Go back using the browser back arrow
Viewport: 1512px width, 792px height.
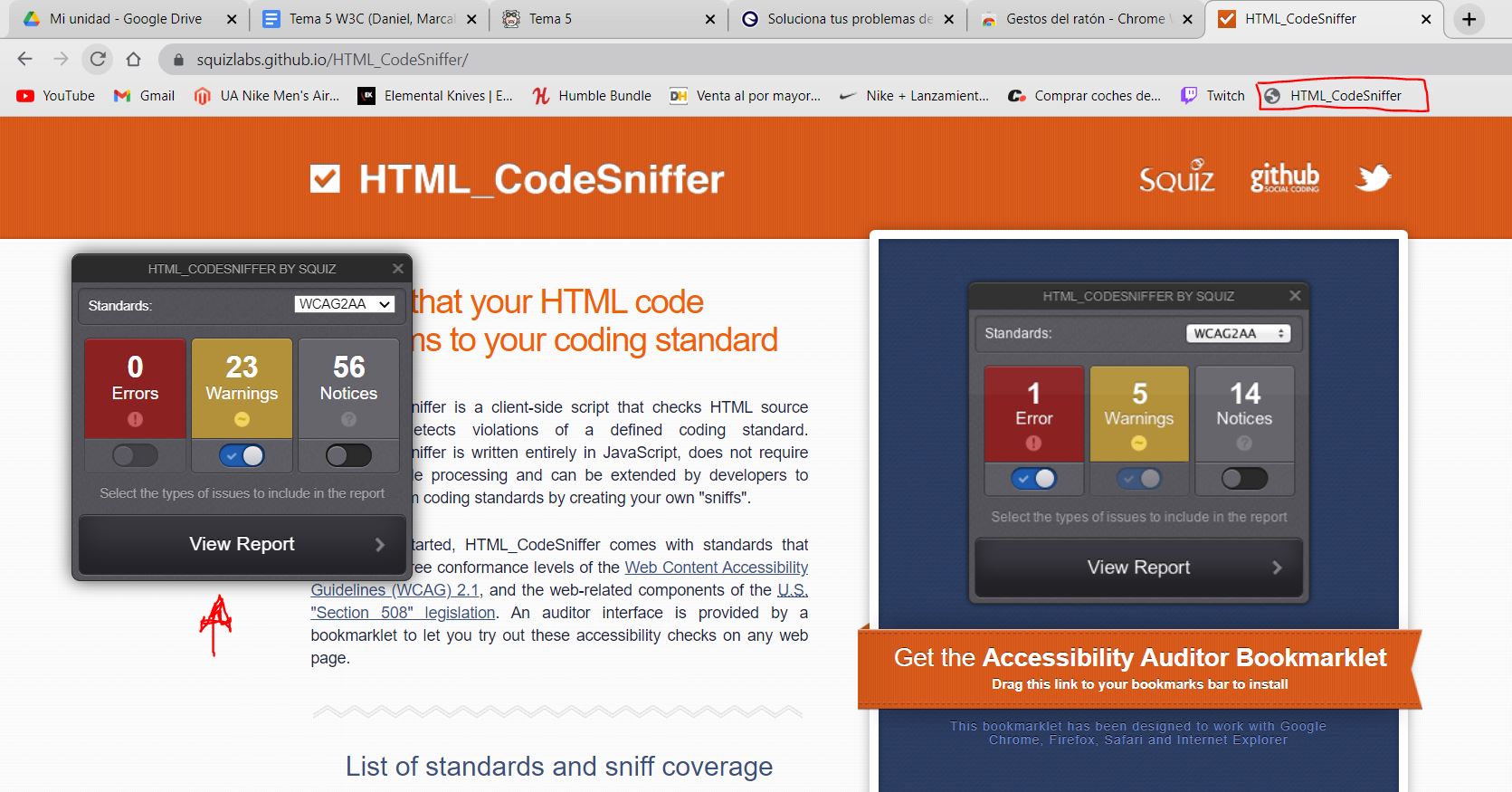coord(24,60)
